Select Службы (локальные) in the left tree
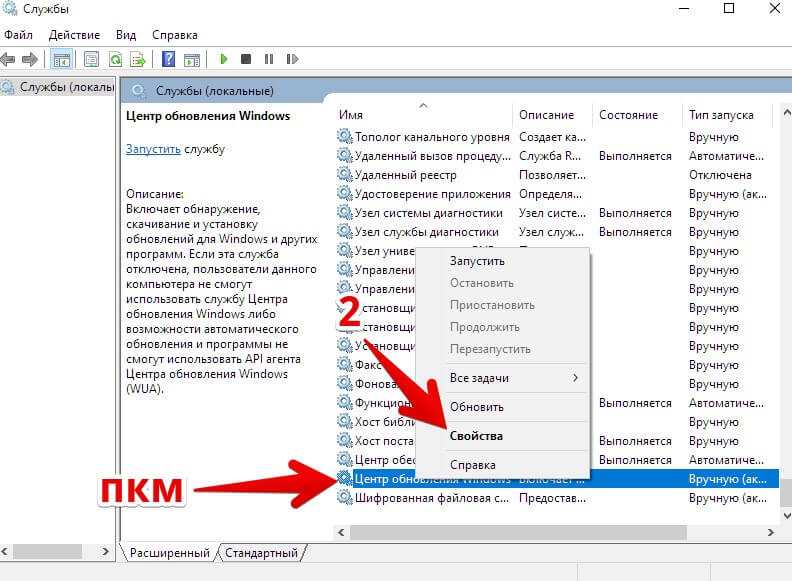The image size is (792, 581). [67, 87]
